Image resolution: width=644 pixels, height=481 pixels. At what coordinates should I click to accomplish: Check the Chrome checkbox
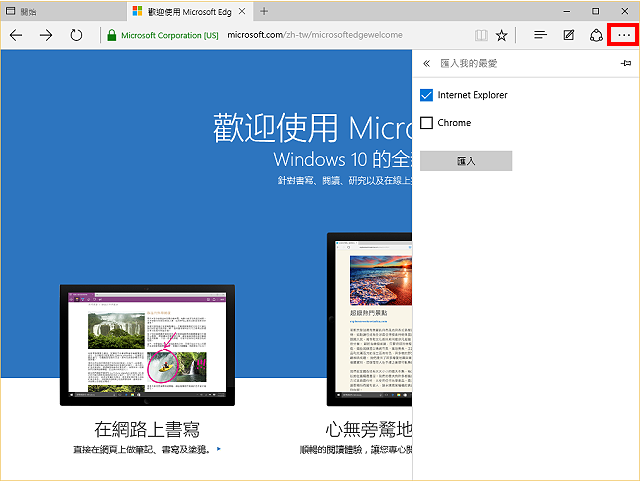pyautogui.click(x=426, y=123)
